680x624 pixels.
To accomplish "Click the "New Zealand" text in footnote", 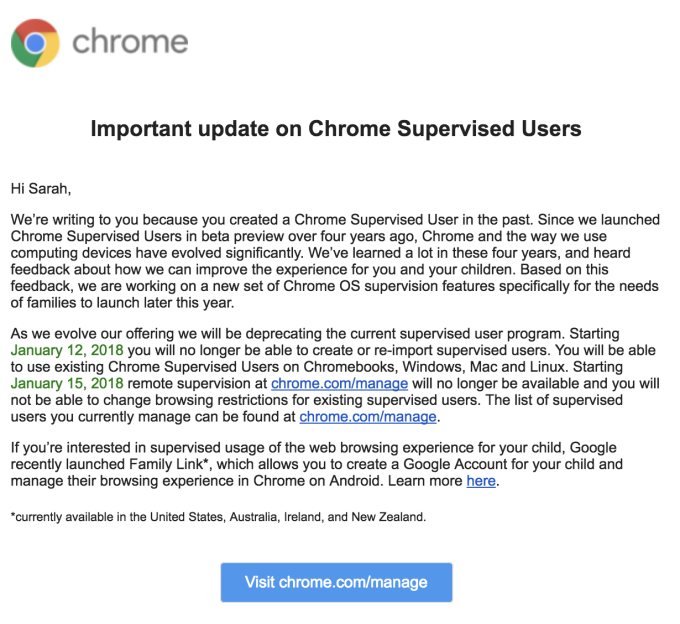I will click(x=389, y=516).
